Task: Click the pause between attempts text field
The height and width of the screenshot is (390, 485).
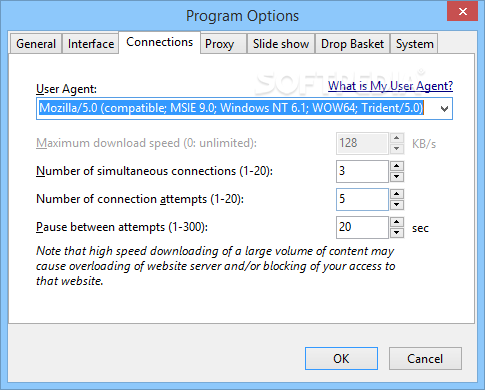Action: pyautogui.click(x=362, y=227)
